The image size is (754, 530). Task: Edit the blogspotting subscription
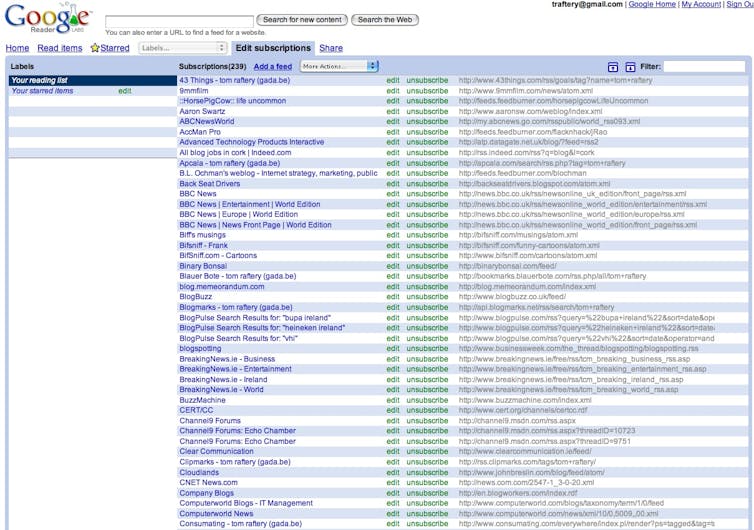coord(393,348)
